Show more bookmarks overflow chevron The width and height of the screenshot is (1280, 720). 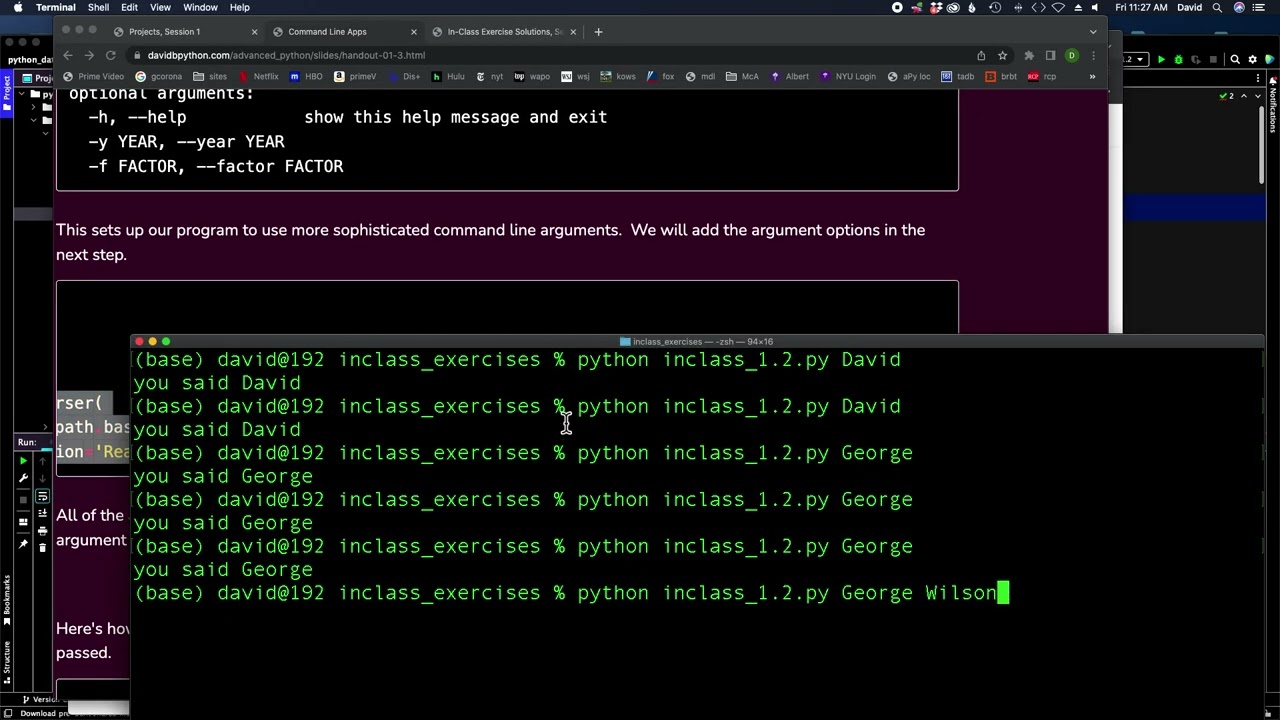click(1092, 76)
